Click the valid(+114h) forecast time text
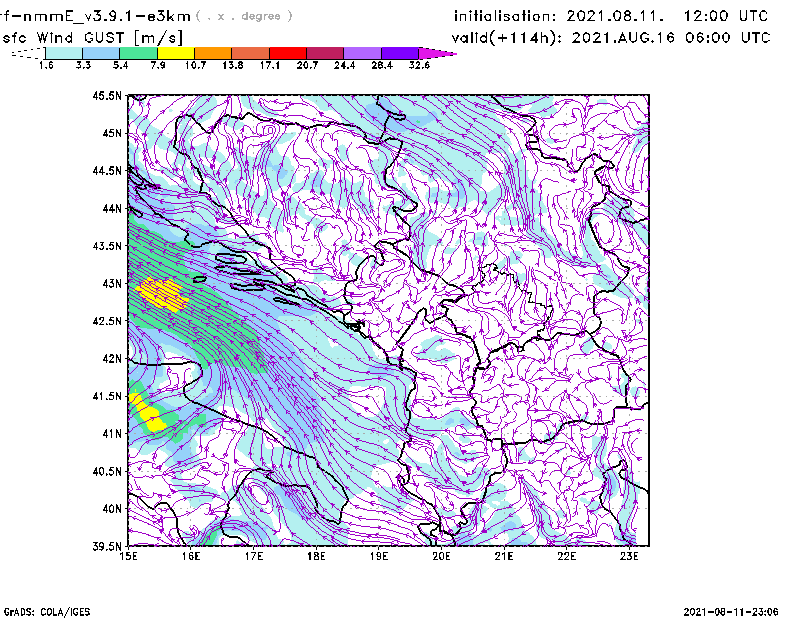 coord(611,37)
